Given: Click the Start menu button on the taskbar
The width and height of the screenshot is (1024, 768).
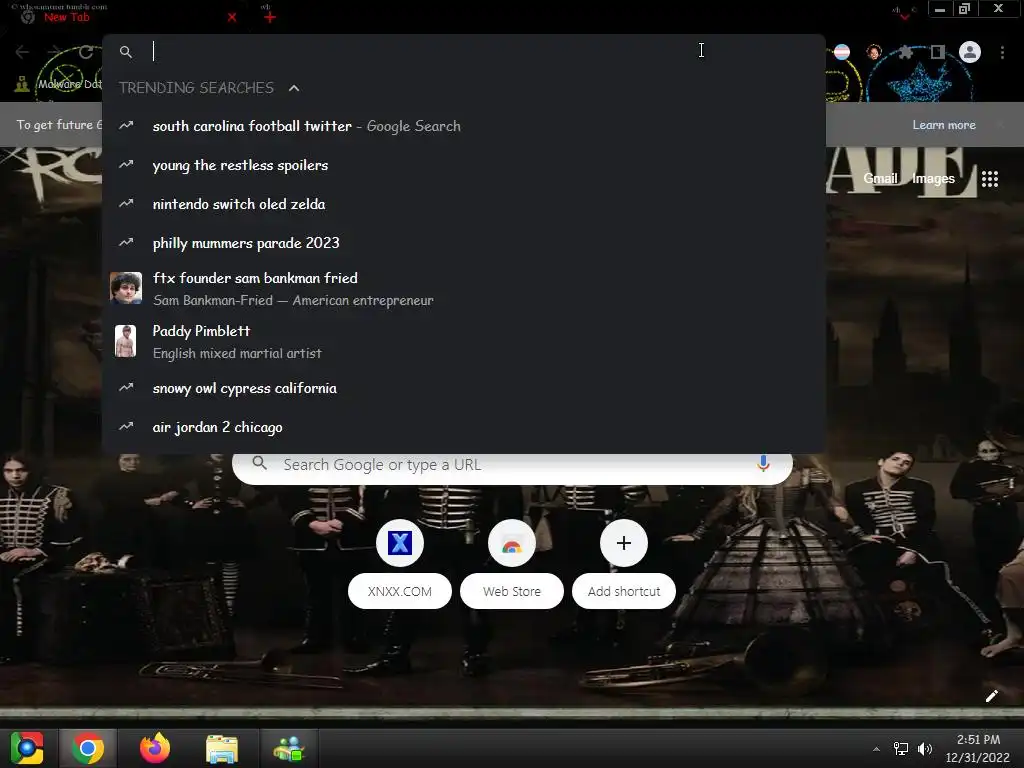Looking at the screenshot, I should tap(27, 748).
